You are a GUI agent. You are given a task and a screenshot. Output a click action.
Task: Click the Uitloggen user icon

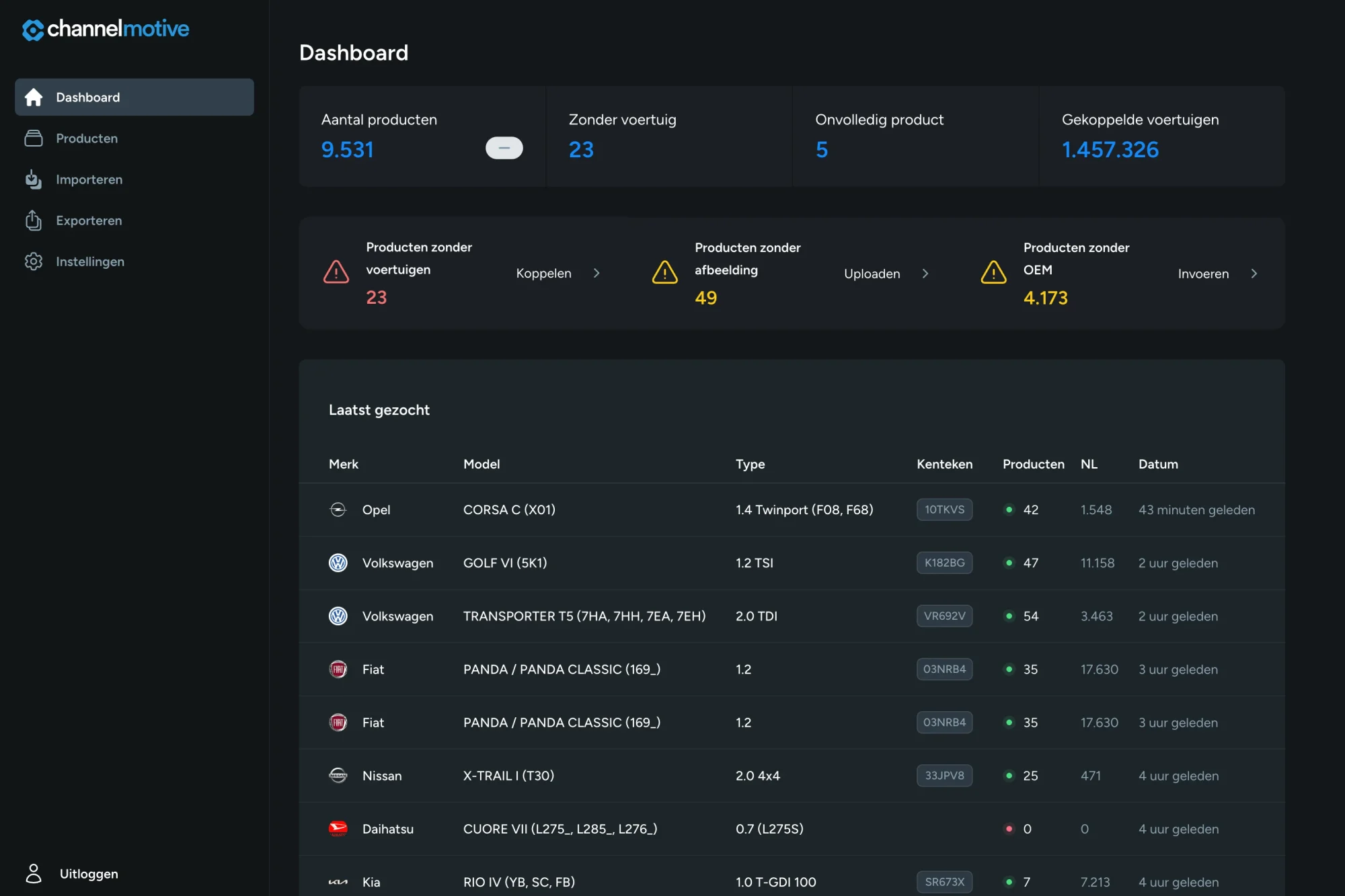click(x=34, y=873)
